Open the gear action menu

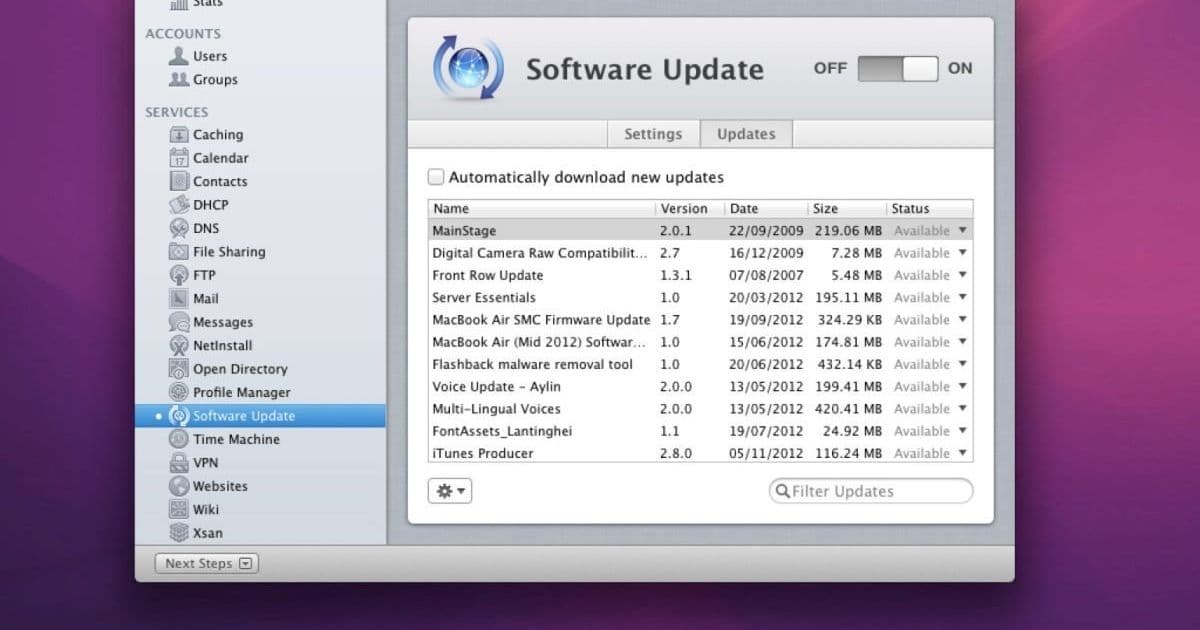(x=449, y=490)
